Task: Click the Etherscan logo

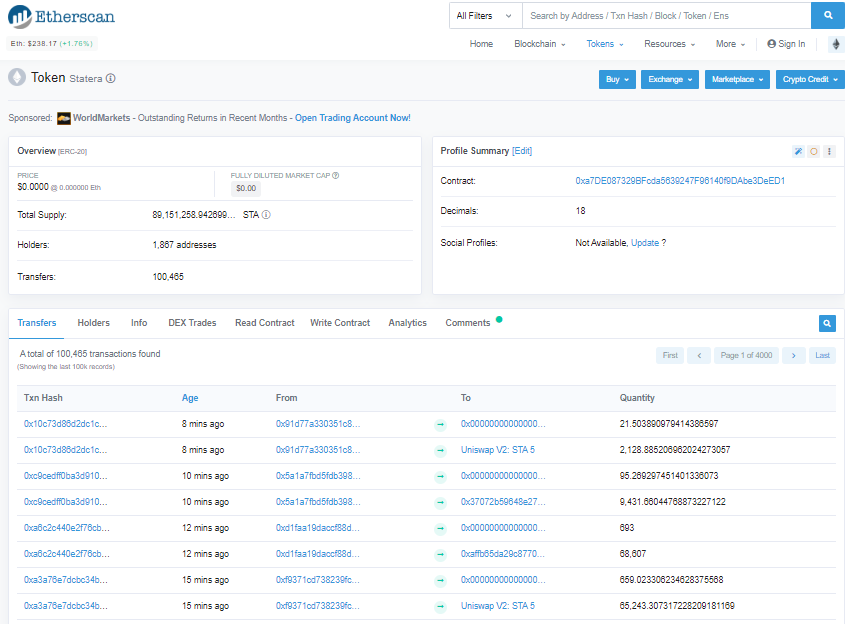Action: click(x=61, y=17)
